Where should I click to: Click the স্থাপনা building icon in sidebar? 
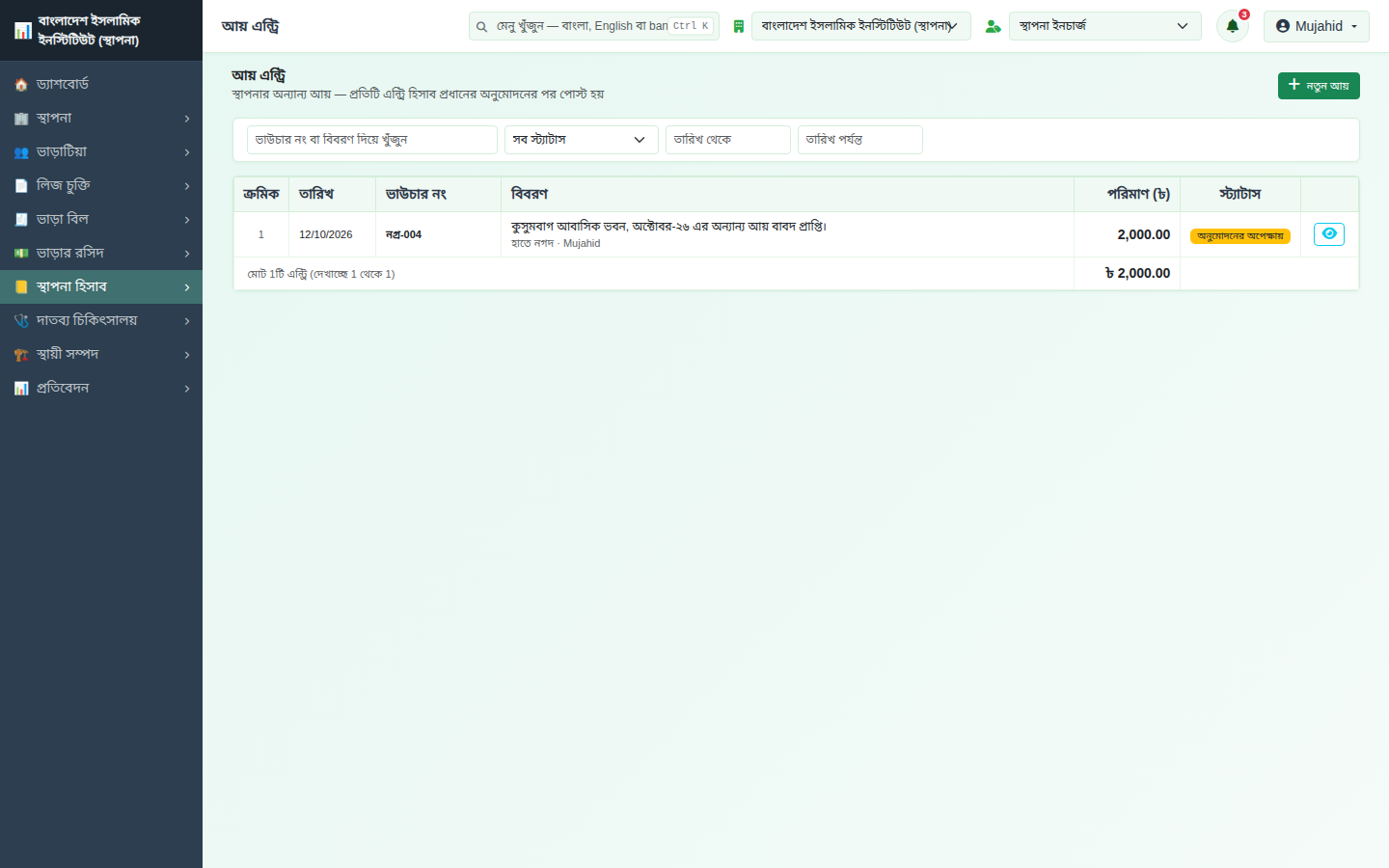21,119
